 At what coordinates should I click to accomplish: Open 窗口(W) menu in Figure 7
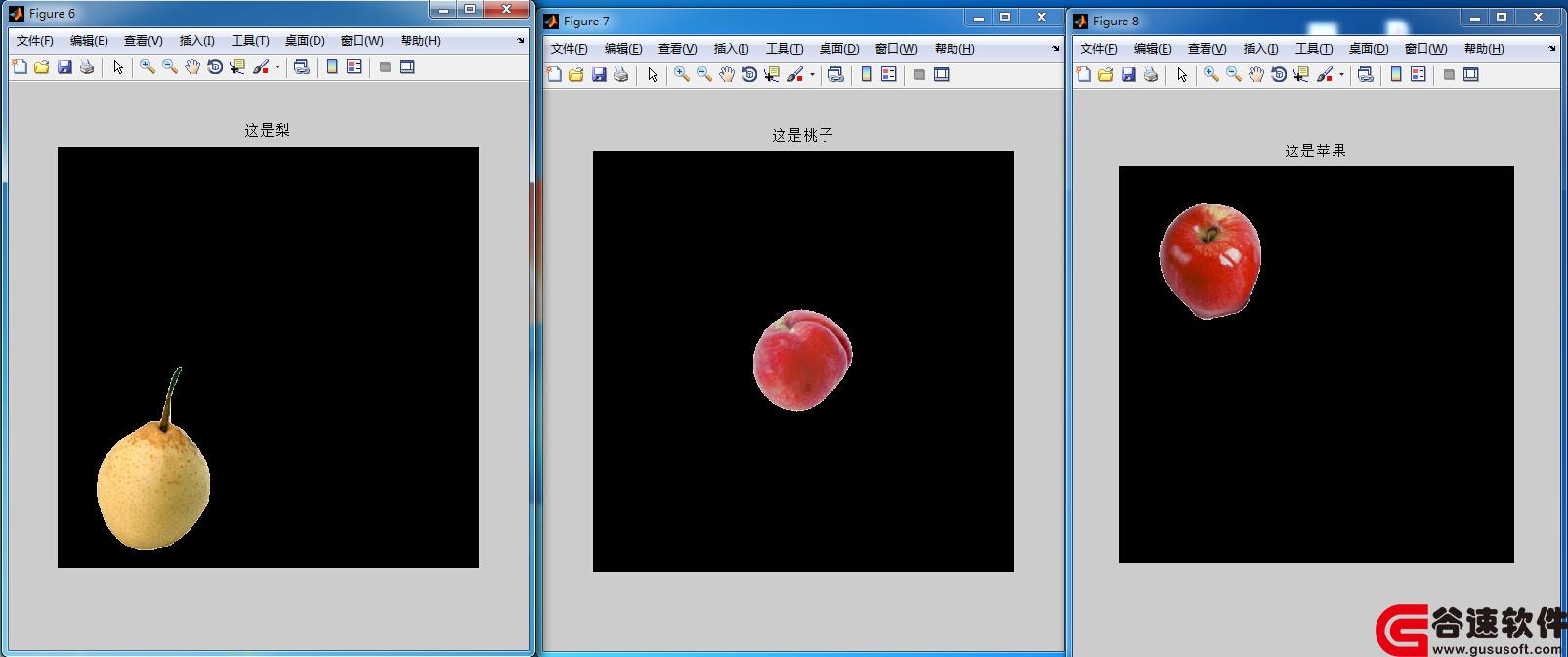pyautogui.click(x=896, y=49)
